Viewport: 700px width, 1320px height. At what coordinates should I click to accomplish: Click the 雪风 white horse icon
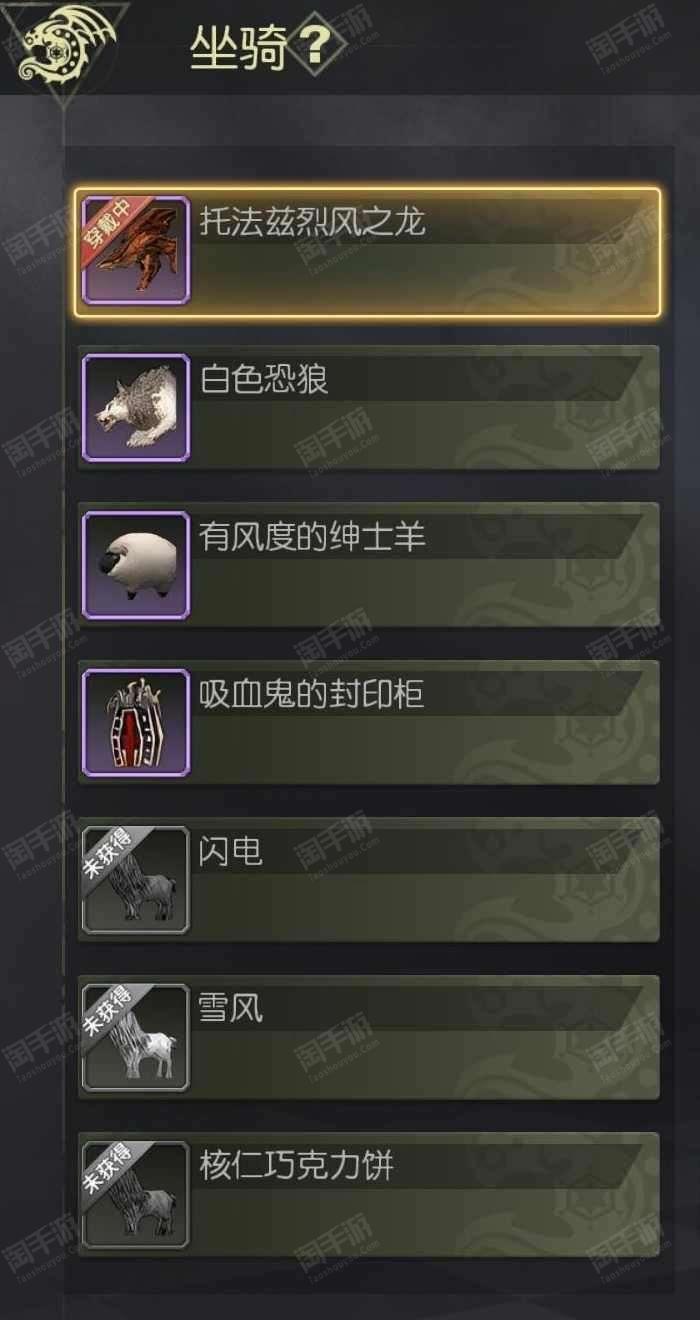coord(135,1037)
